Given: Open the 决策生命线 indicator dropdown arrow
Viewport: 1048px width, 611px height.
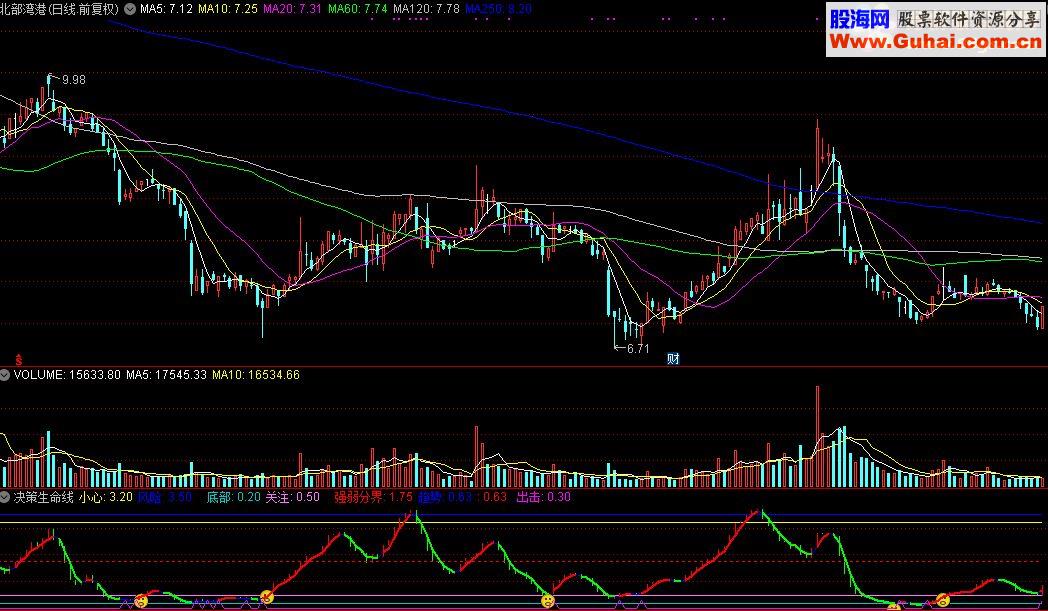Looking at the screenshot, I should pyautogui.click(x=5, y=497).
